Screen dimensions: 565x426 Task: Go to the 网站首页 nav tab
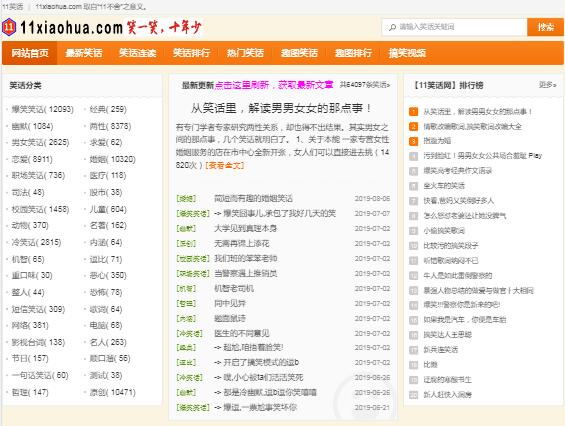[30, 53]
